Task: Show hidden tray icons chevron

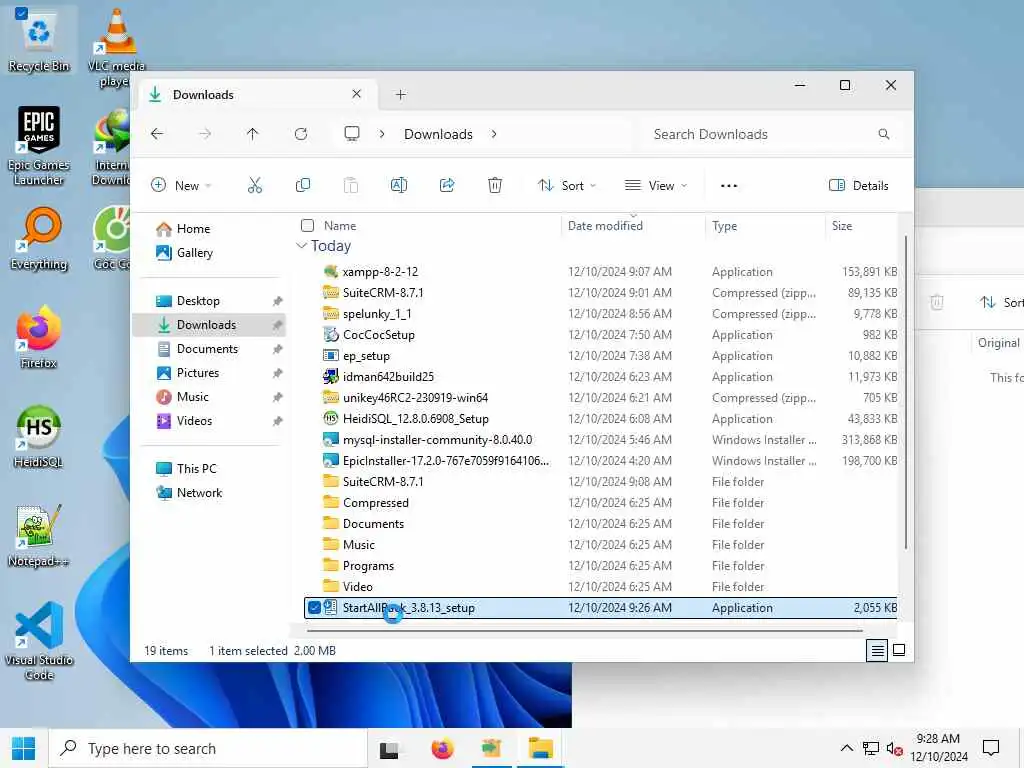Action: pyautogui.click(x=846, y=748)
